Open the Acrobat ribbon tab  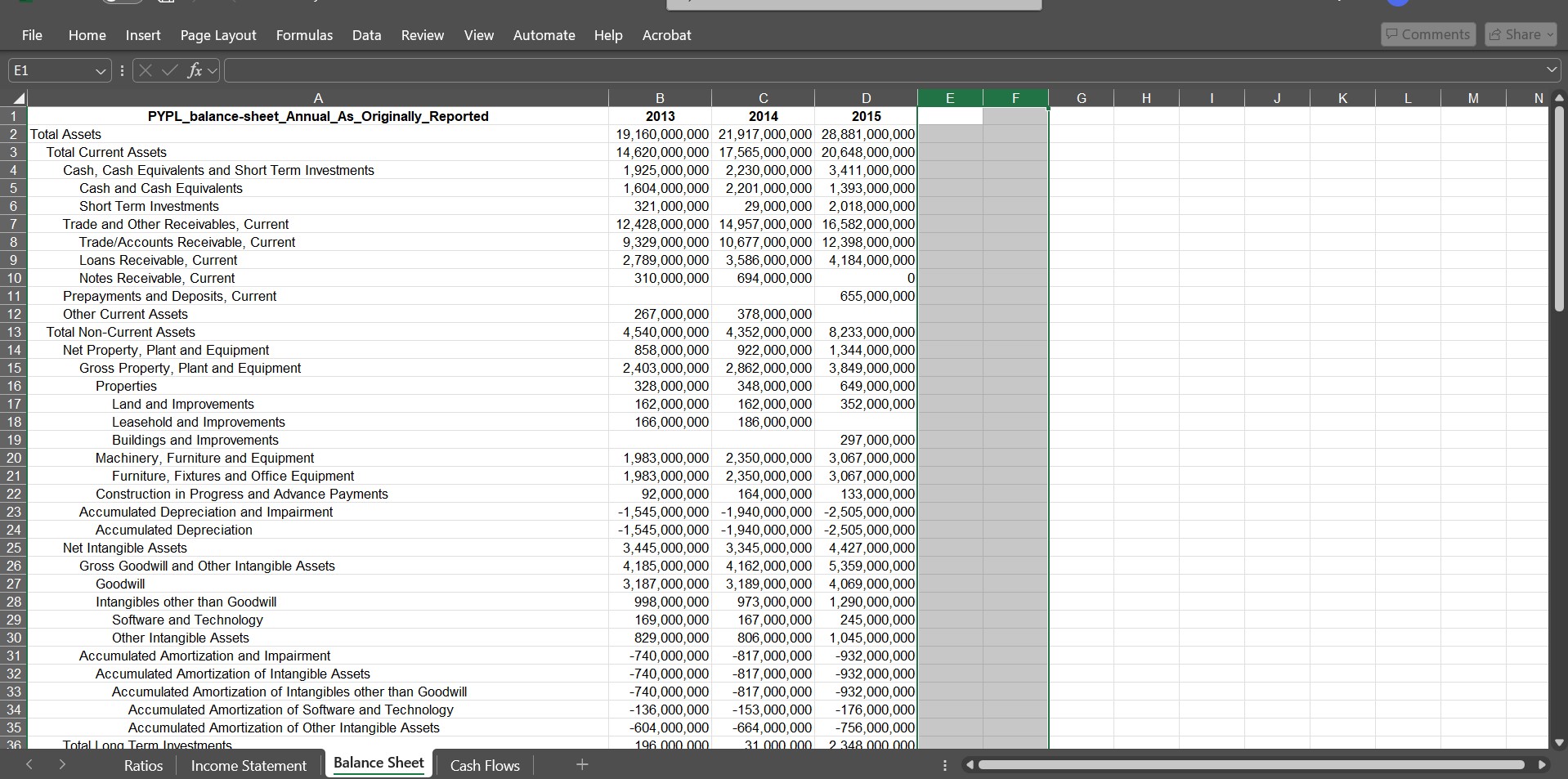[666, 35]
